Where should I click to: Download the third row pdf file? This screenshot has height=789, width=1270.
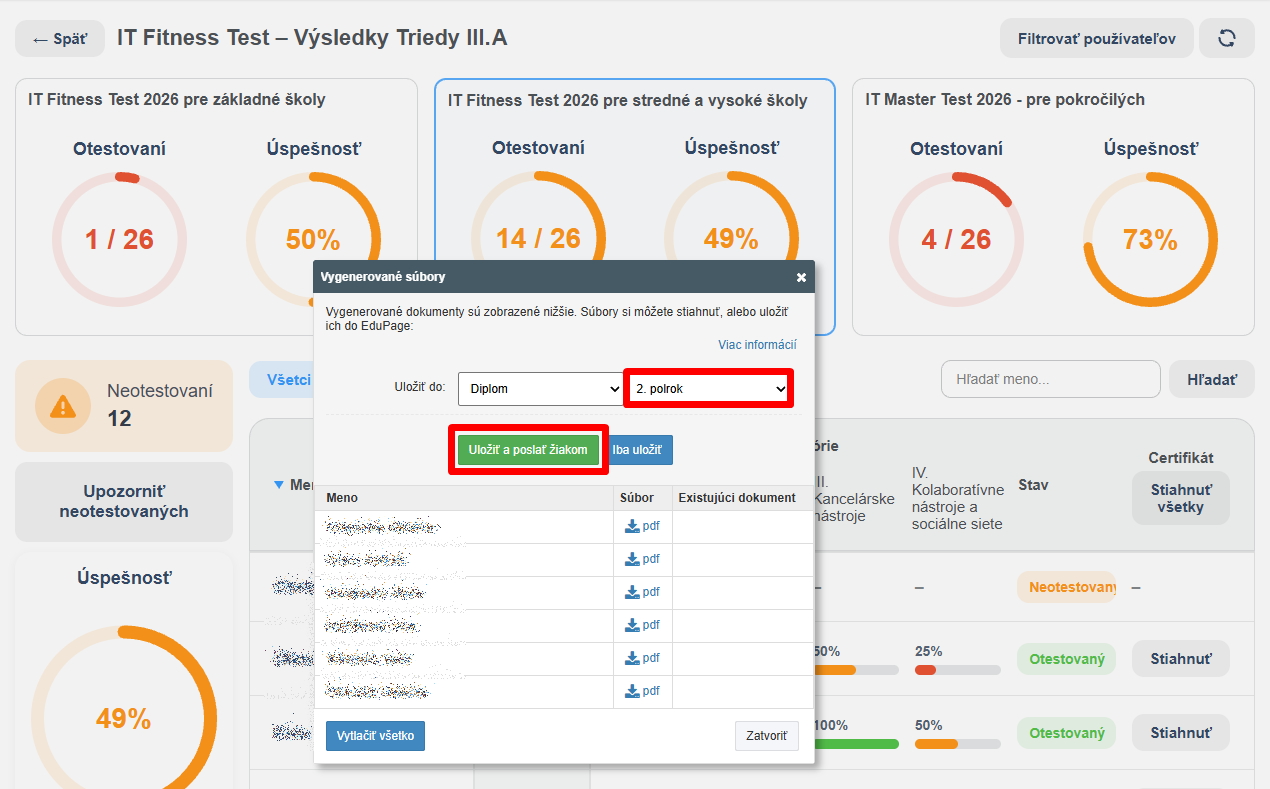tap(642, 592)
